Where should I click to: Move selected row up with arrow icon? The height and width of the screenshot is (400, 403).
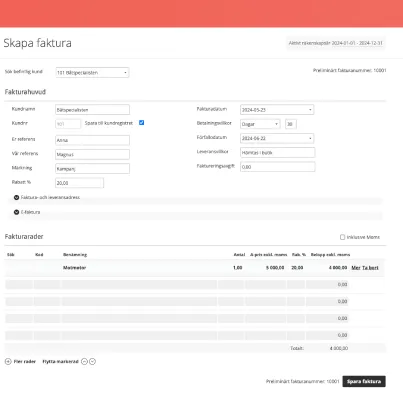click(84, 361)
